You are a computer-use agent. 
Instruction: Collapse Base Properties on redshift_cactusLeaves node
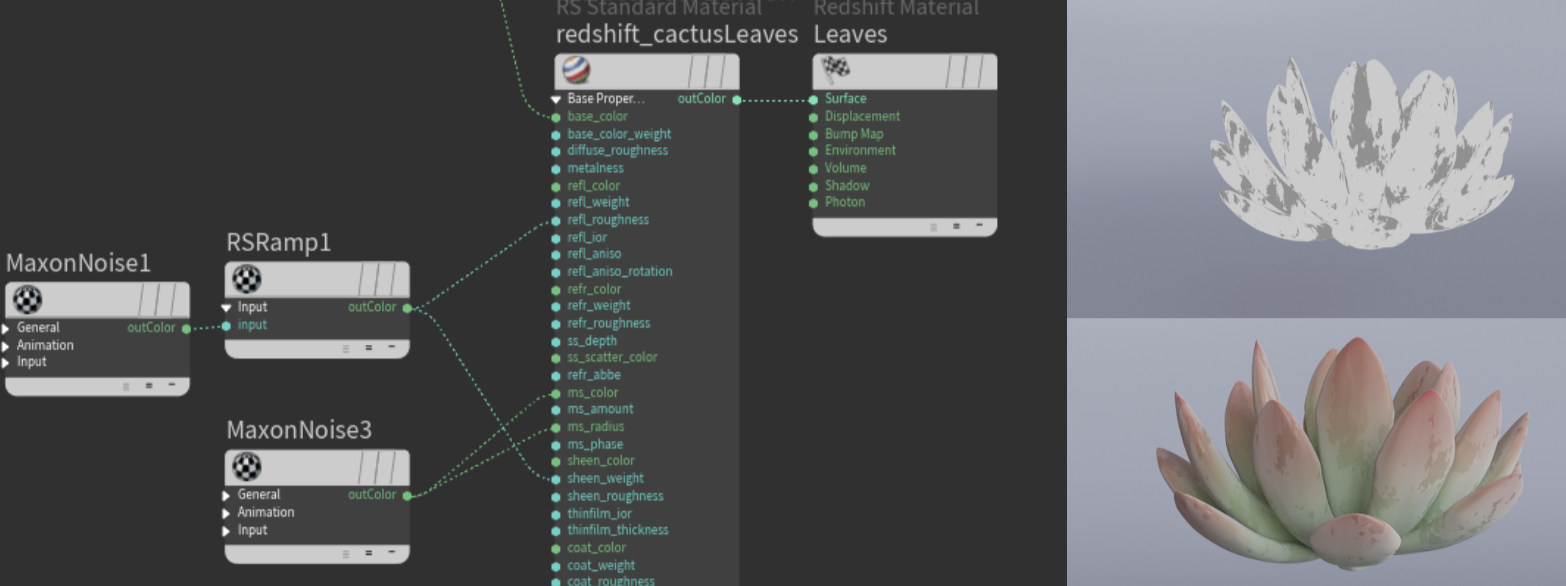tap(556, 99)
